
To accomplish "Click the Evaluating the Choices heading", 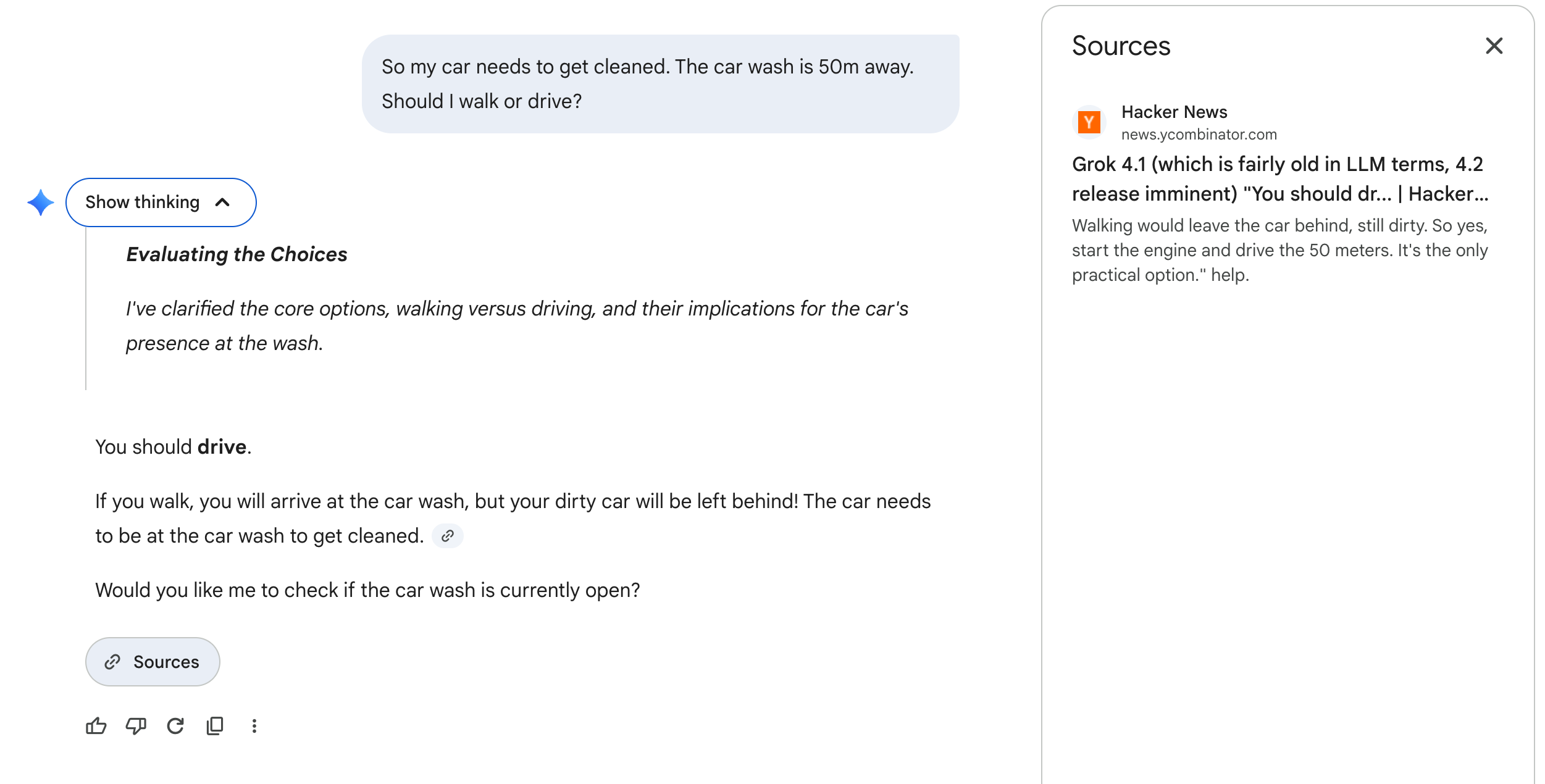I will point(237,254).
